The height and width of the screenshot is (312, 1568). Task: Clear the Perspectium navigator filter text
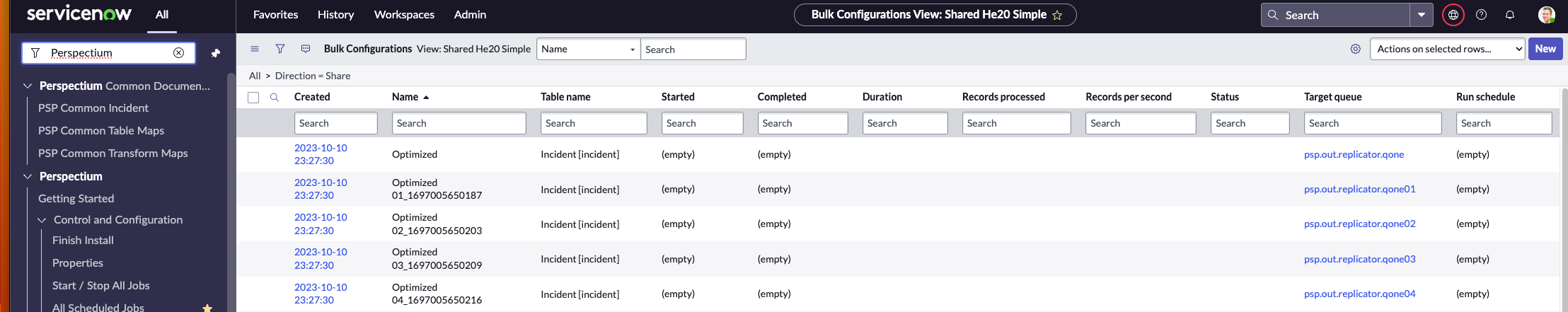click(179, 52)
